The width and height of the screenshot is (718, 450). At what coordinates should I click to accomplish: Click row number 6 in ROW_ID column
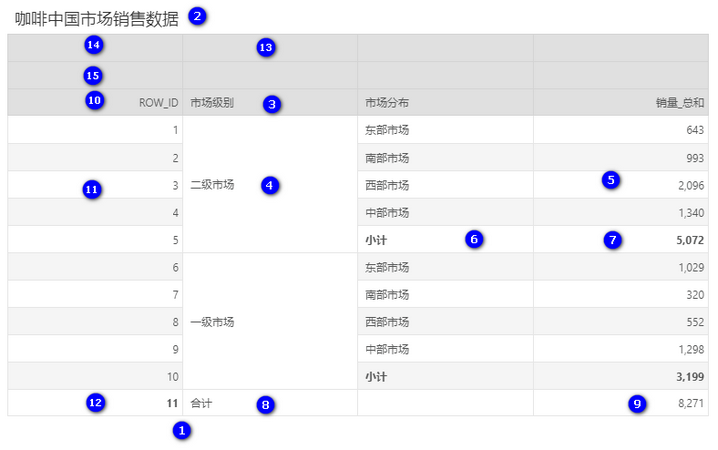pos(175,267)
